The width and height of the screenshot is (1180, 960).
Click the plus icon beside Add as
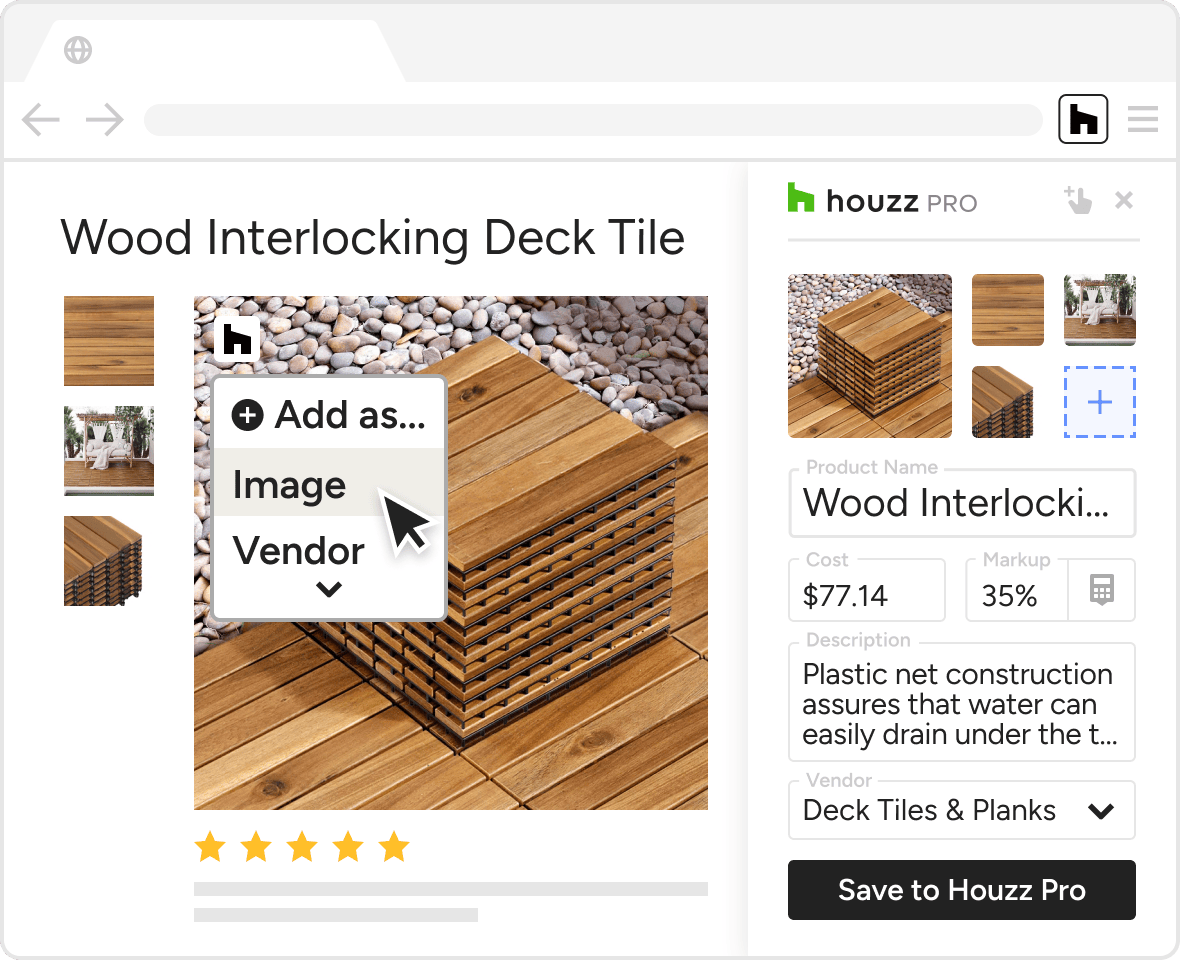247,414
